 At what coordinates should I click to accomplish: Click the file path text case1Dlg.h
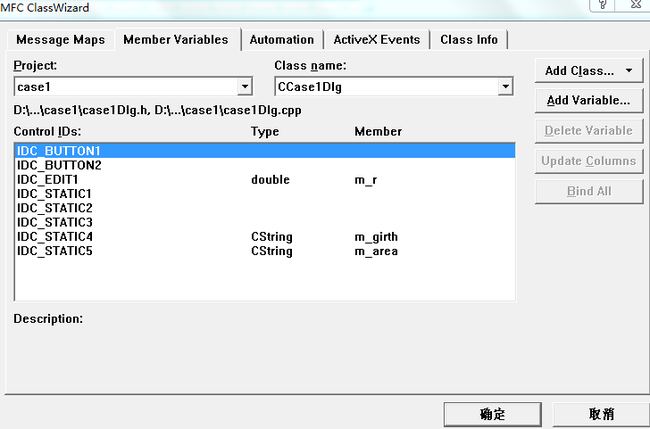(x=82, y=110)
